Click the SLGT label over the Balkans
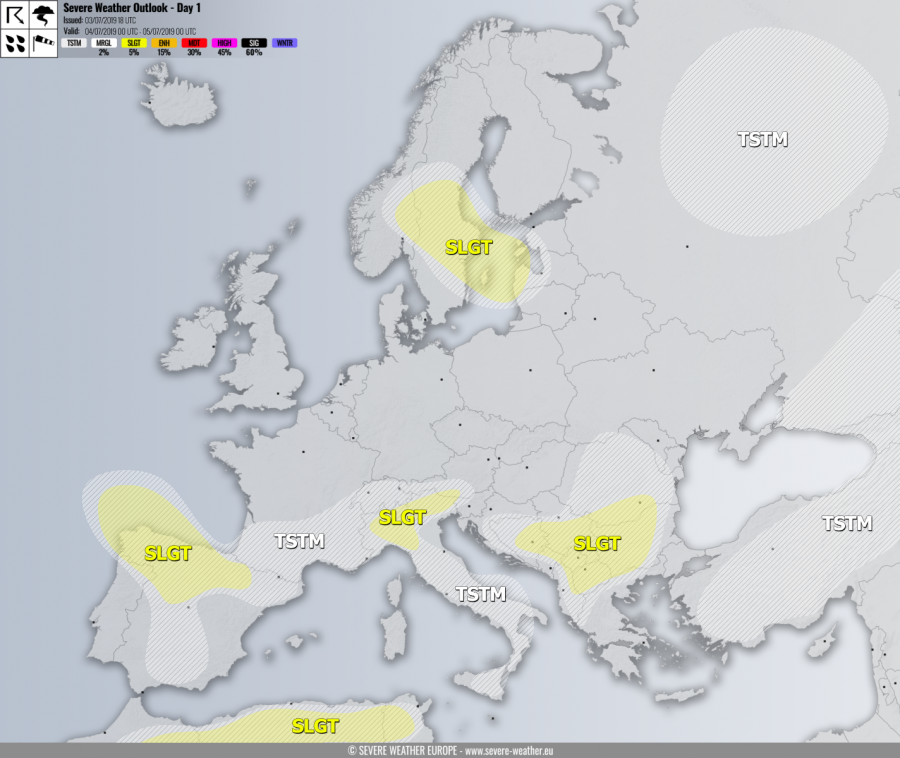900x758 pixels. (x=597, y=543)
